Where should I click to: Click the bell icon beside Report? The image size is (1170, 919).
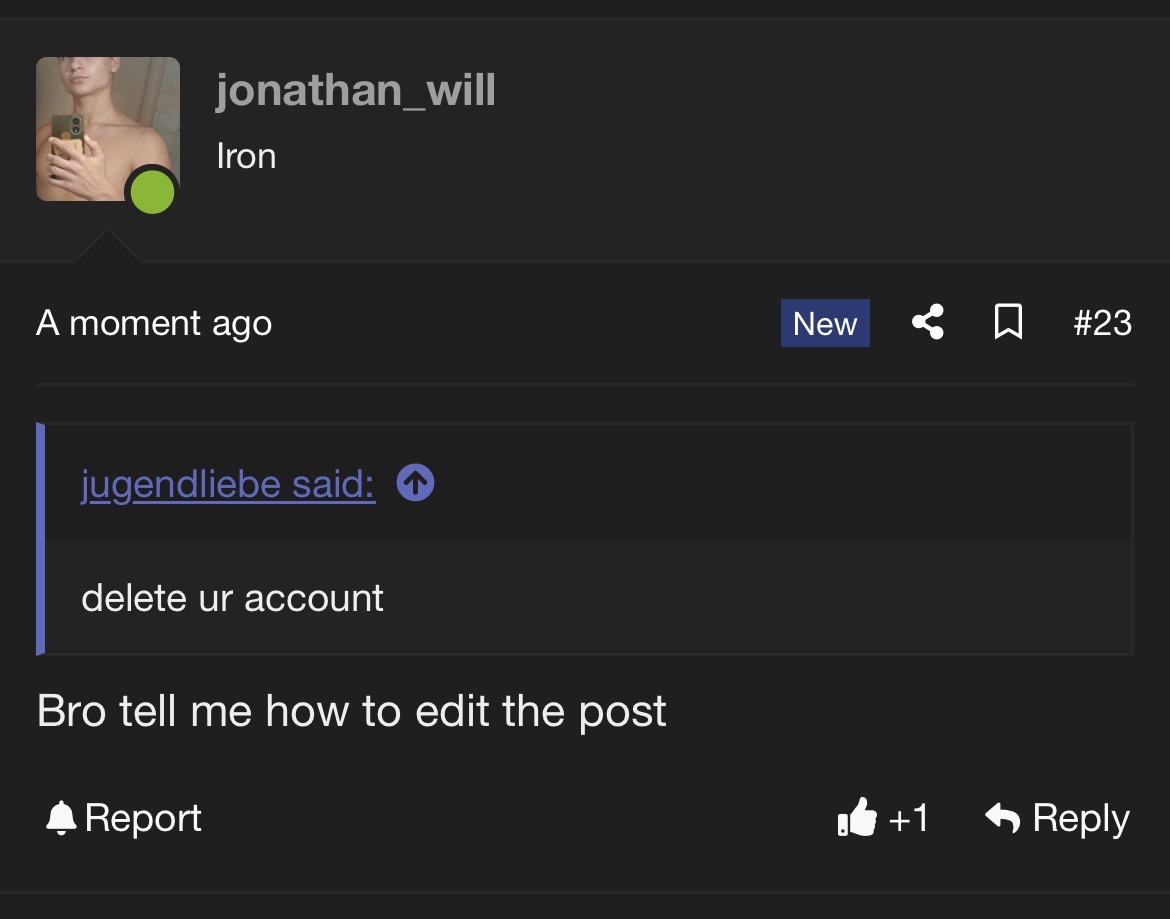[x=61, y=818]
